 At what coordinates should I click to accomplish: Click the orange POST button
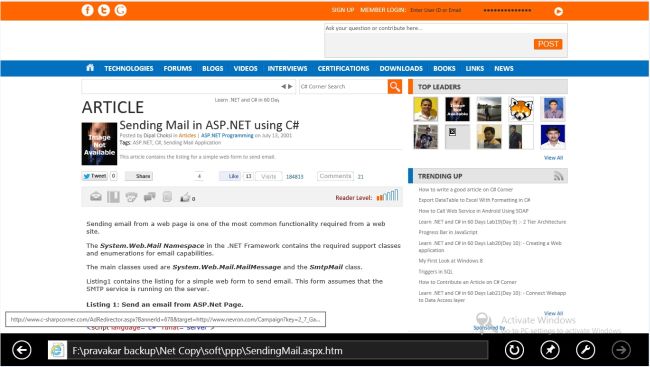[548, 44]
